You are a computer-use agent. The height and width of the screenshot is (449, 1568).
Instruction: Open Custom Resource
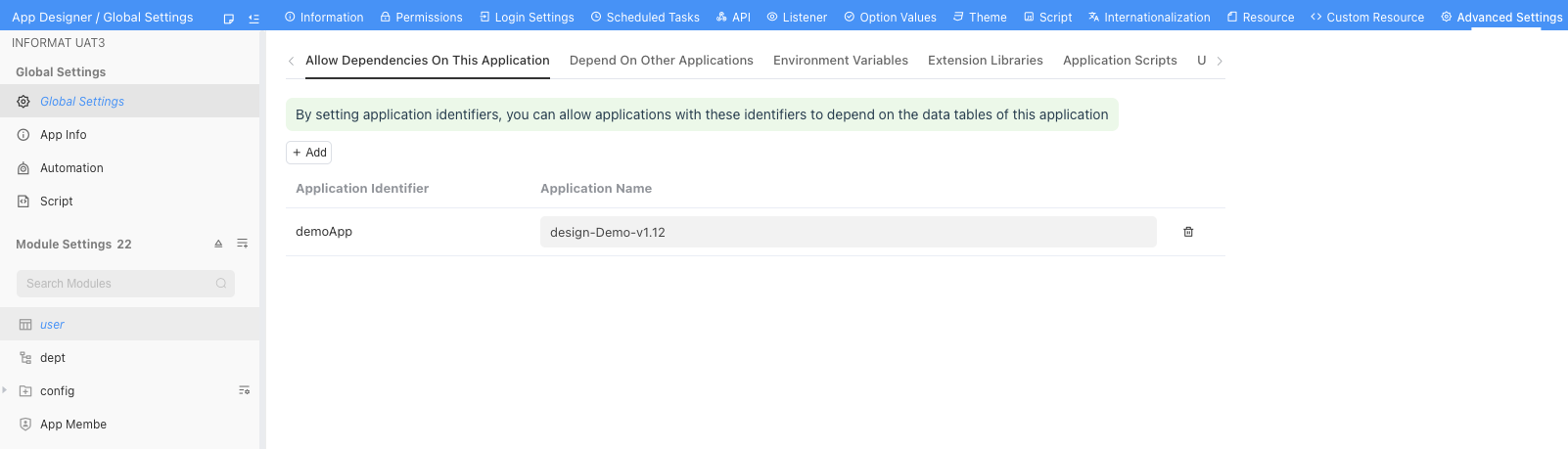[x=1367, y=17]
